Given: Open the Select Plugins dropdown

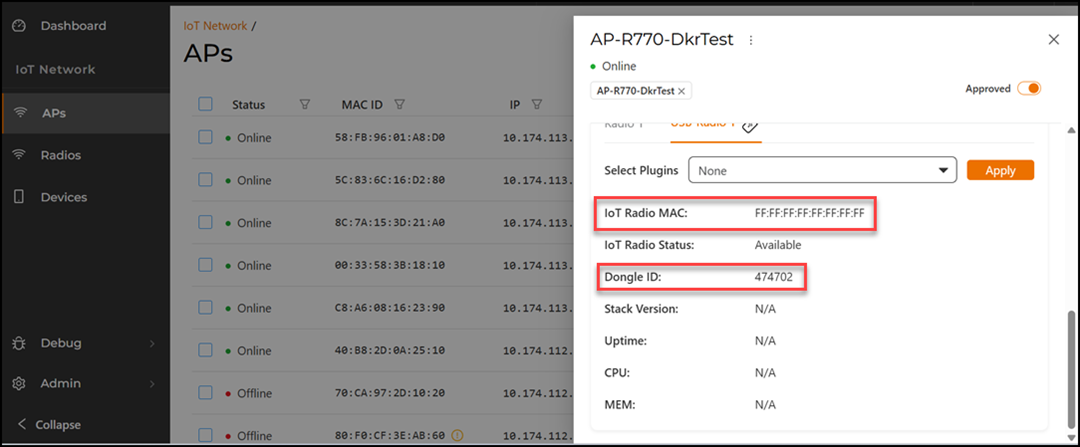Looking at the screenshot, I should pos(822,170).
